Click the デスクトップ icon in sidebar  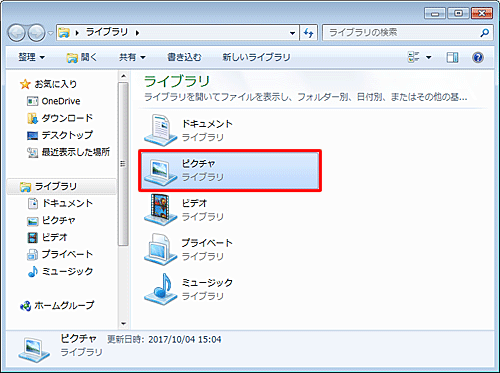pyautogui.click(x=32, y=135)
